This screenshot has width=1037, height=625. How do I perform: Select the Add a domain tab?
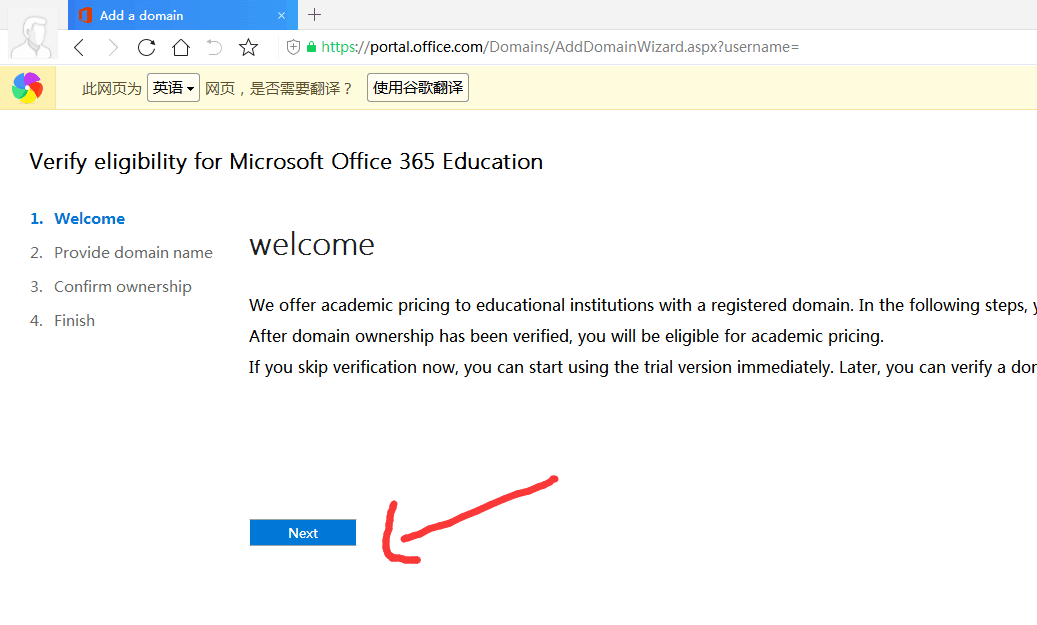[x=170, y=16]
